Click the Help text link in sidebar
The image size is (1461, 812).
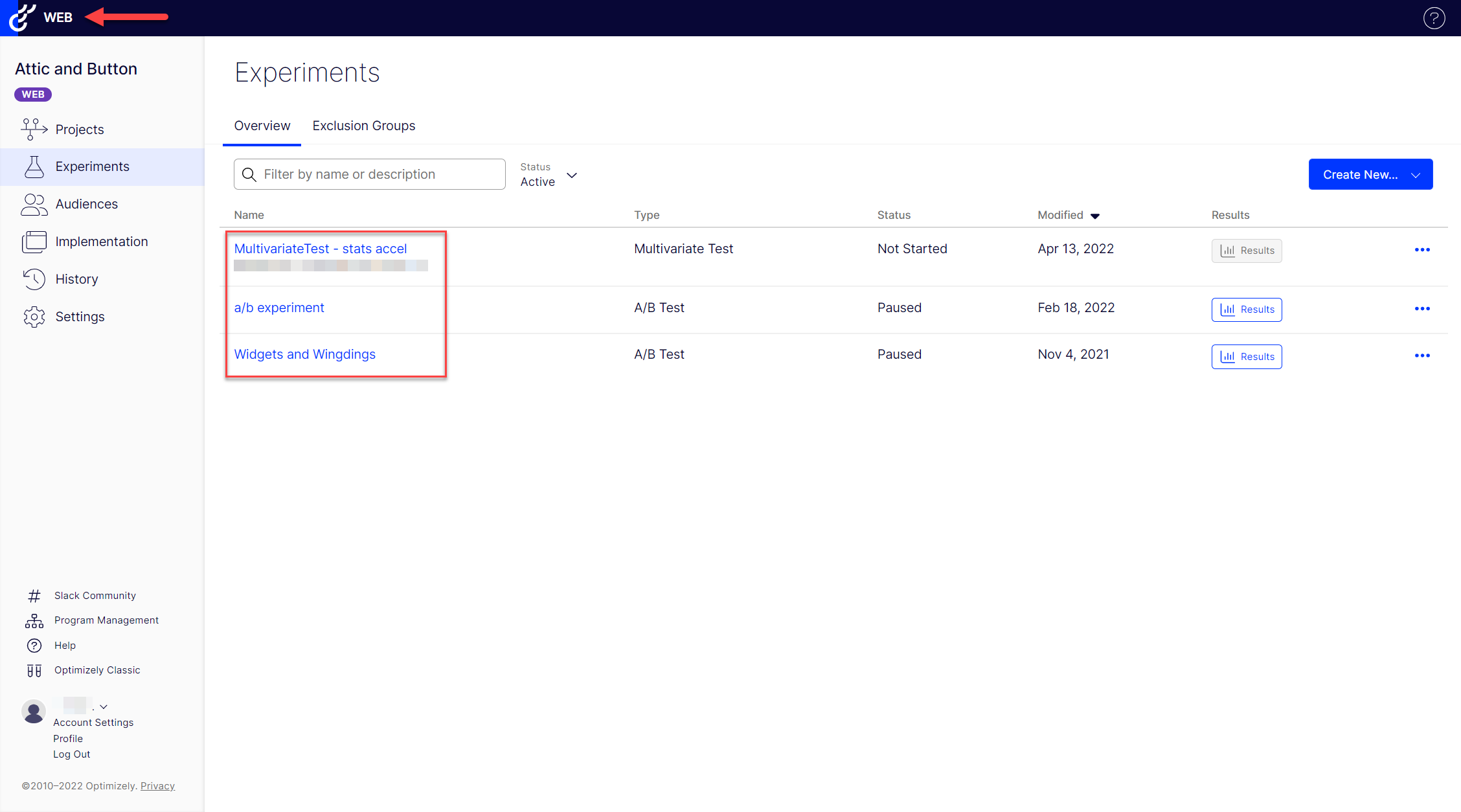(65, 646)
